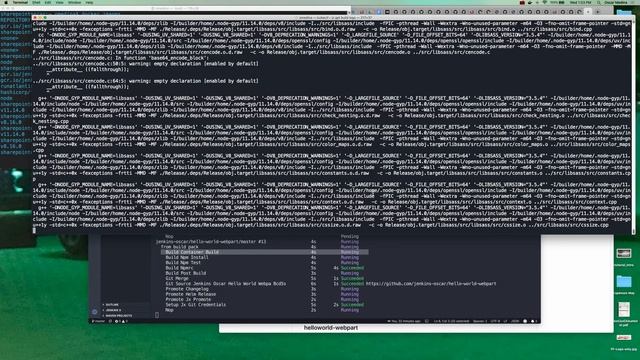Click the 'warning: empty declaration' line at cencode.c:64

coord(145,81)
